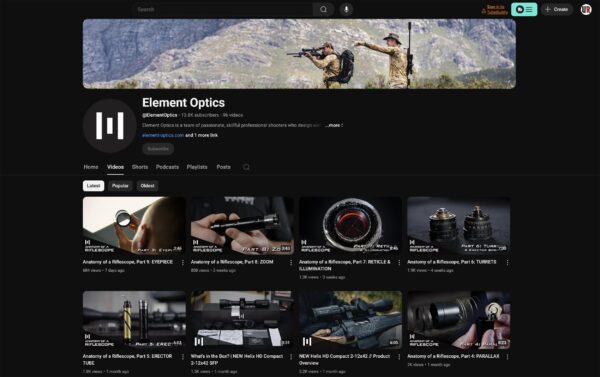The height and width of the screenshot is (377, 600).
Task: Activate voice search microphone icon
Action: pyautogui.click(x=346, y=9)
